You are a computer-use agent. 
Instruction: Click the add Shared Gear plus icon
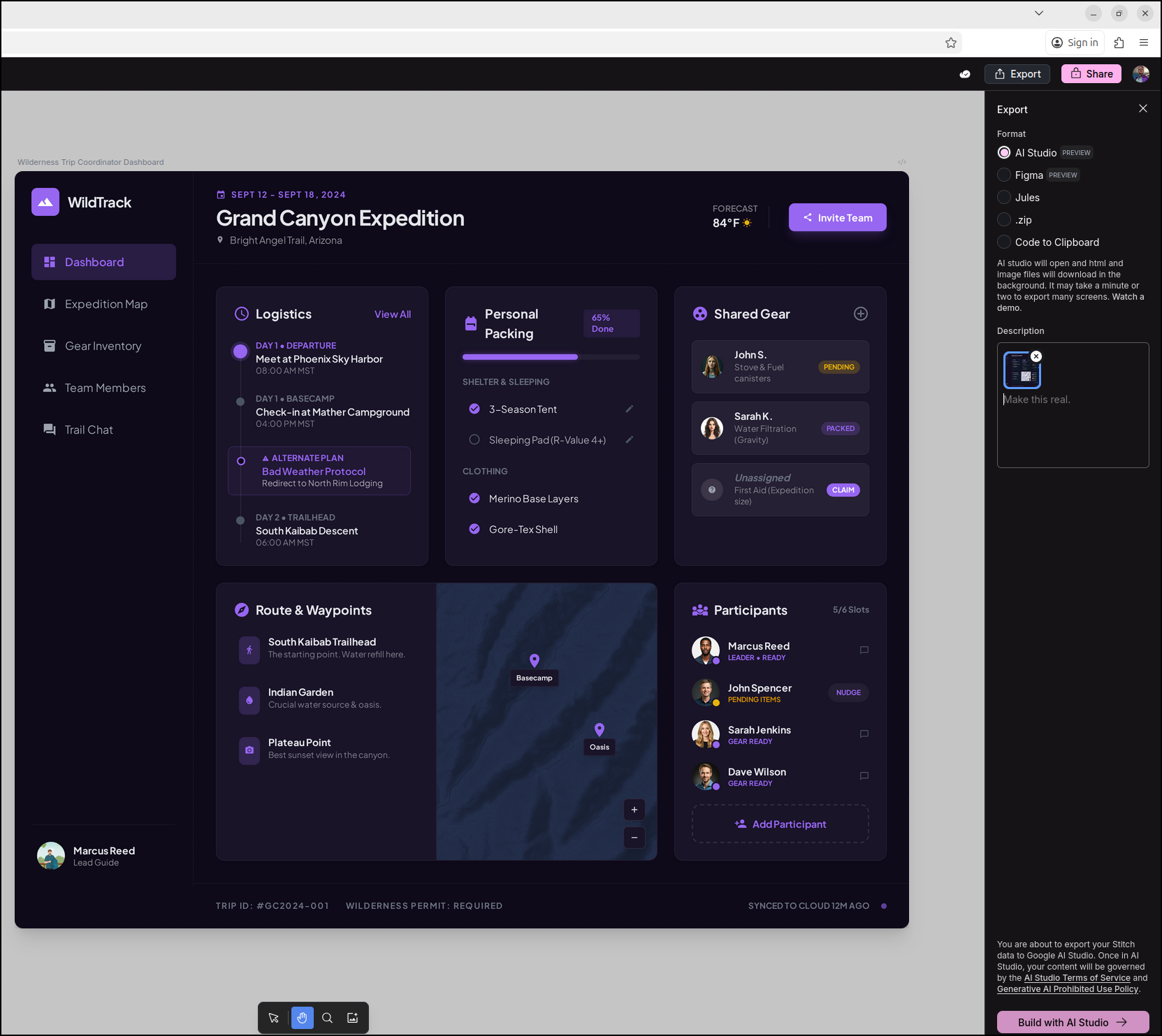[x=860, y=314]
